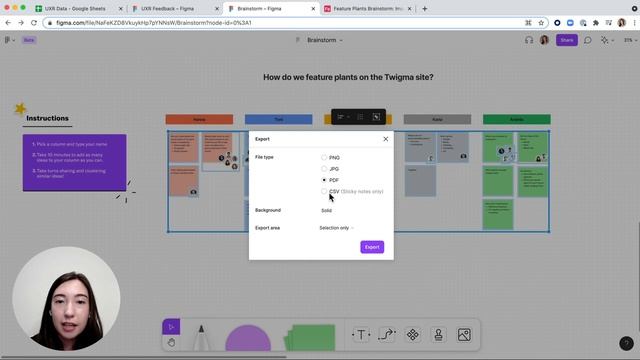Open the Export area Selection only dropdown

click(x=336, y=228)
